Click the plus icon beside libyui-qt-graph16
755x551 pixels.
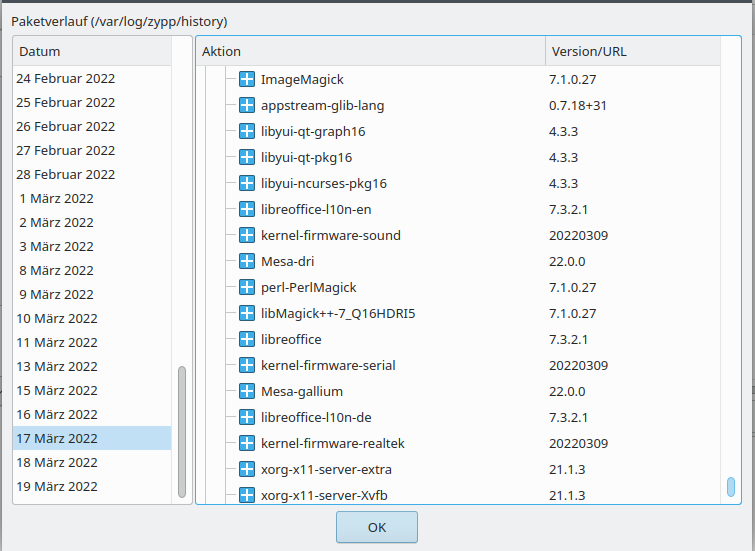click(x=247, y=131)
